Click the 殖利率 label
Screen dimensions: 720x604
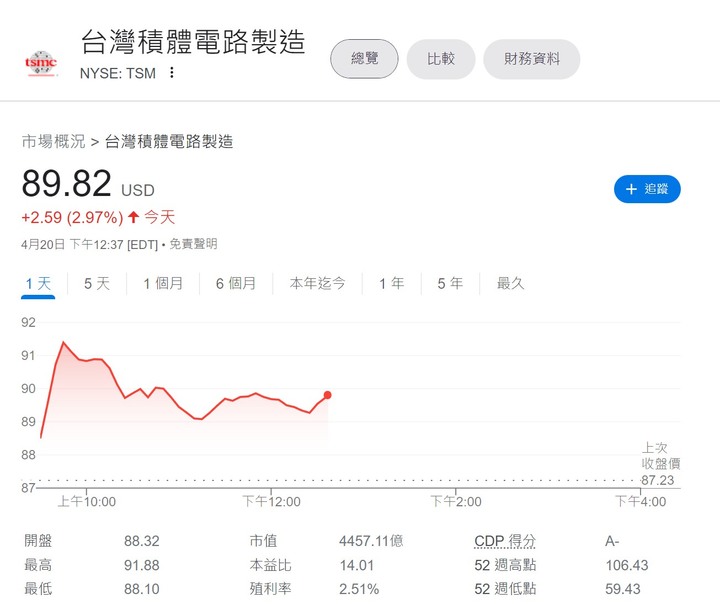click(x=270, y=589)
